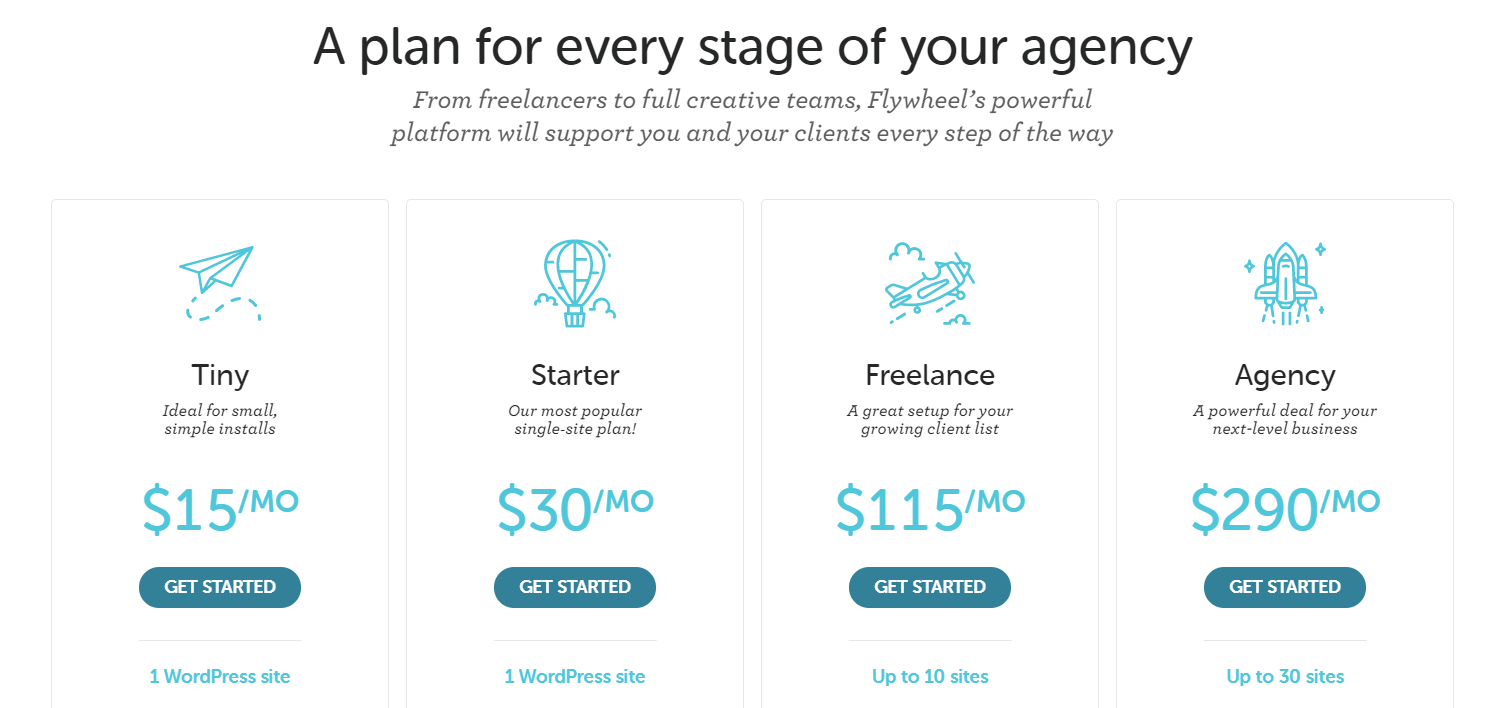Click the Freelance plan card
The image size is (1510, 708).
(930, 450)
